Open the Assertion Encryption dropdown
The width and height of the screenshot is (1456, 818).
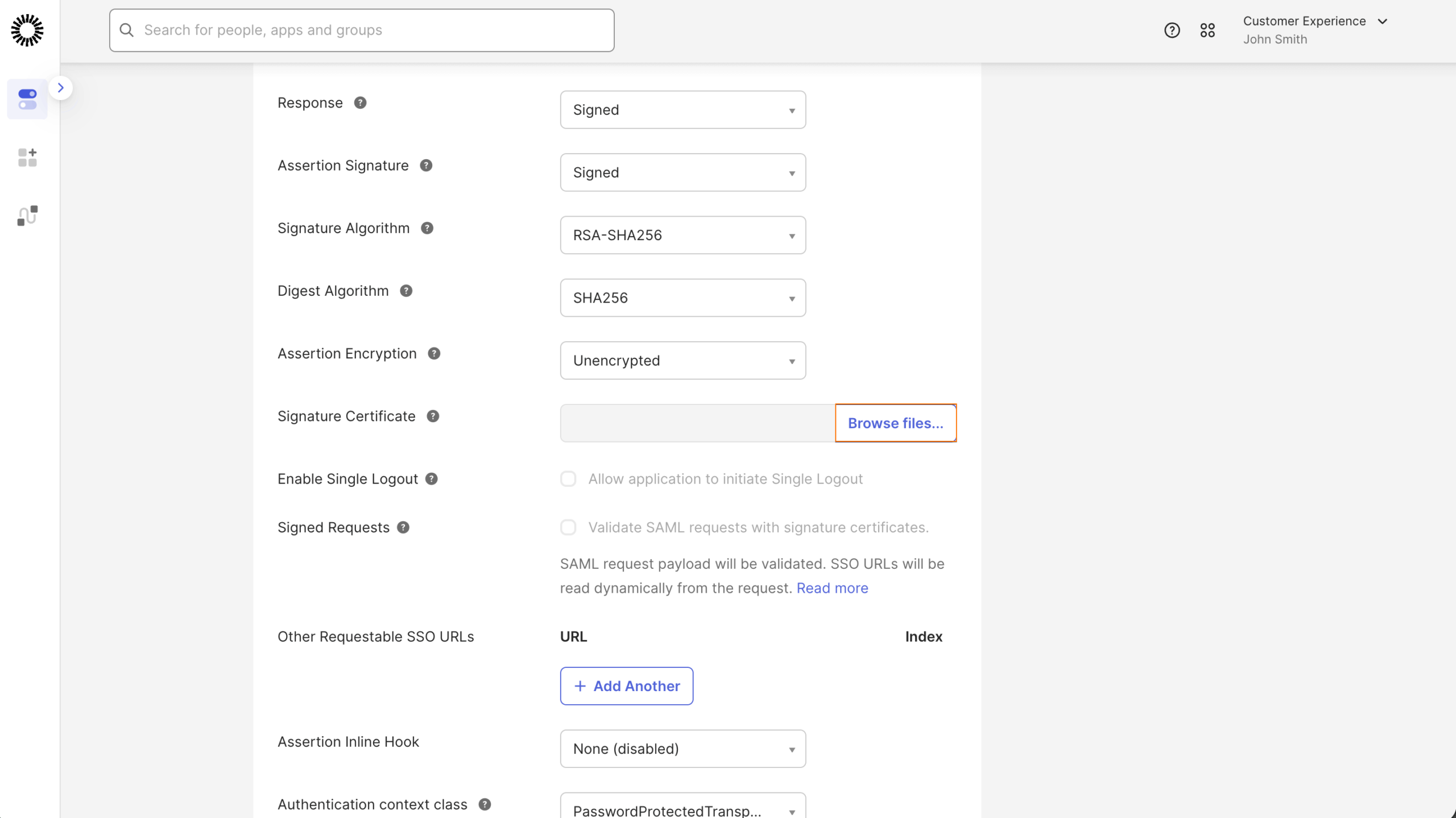(x=682, y=360)
